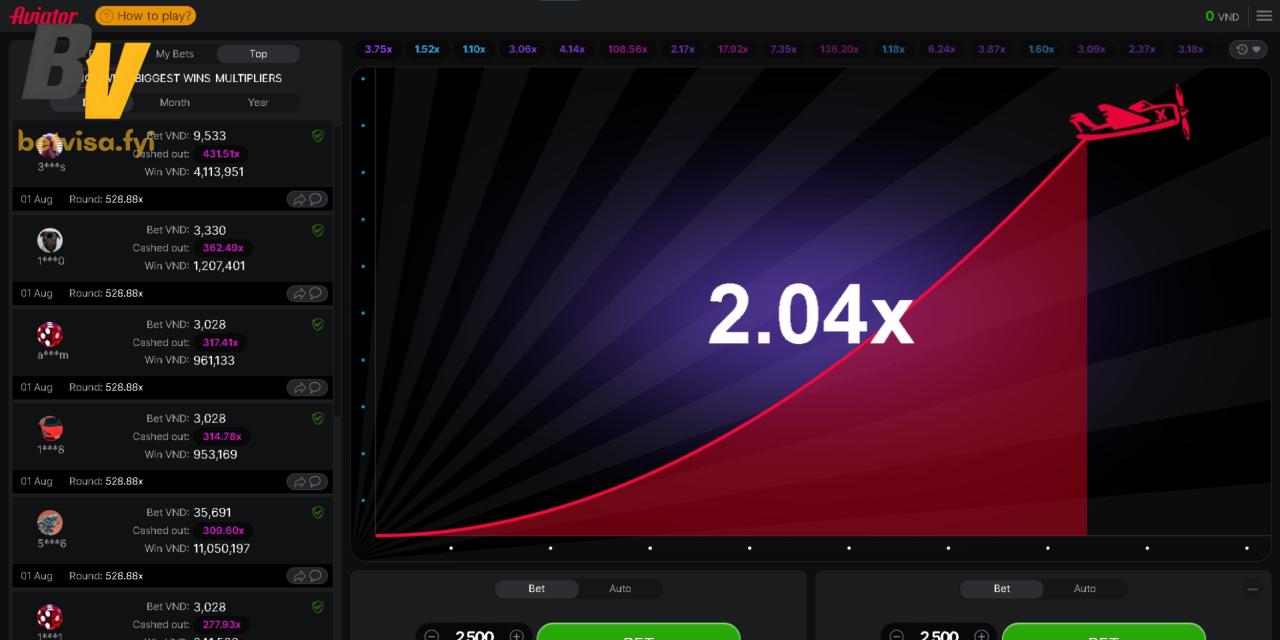1280x640 pixels.
Task: Click the How to play? button
Action: tap(146, 16)
